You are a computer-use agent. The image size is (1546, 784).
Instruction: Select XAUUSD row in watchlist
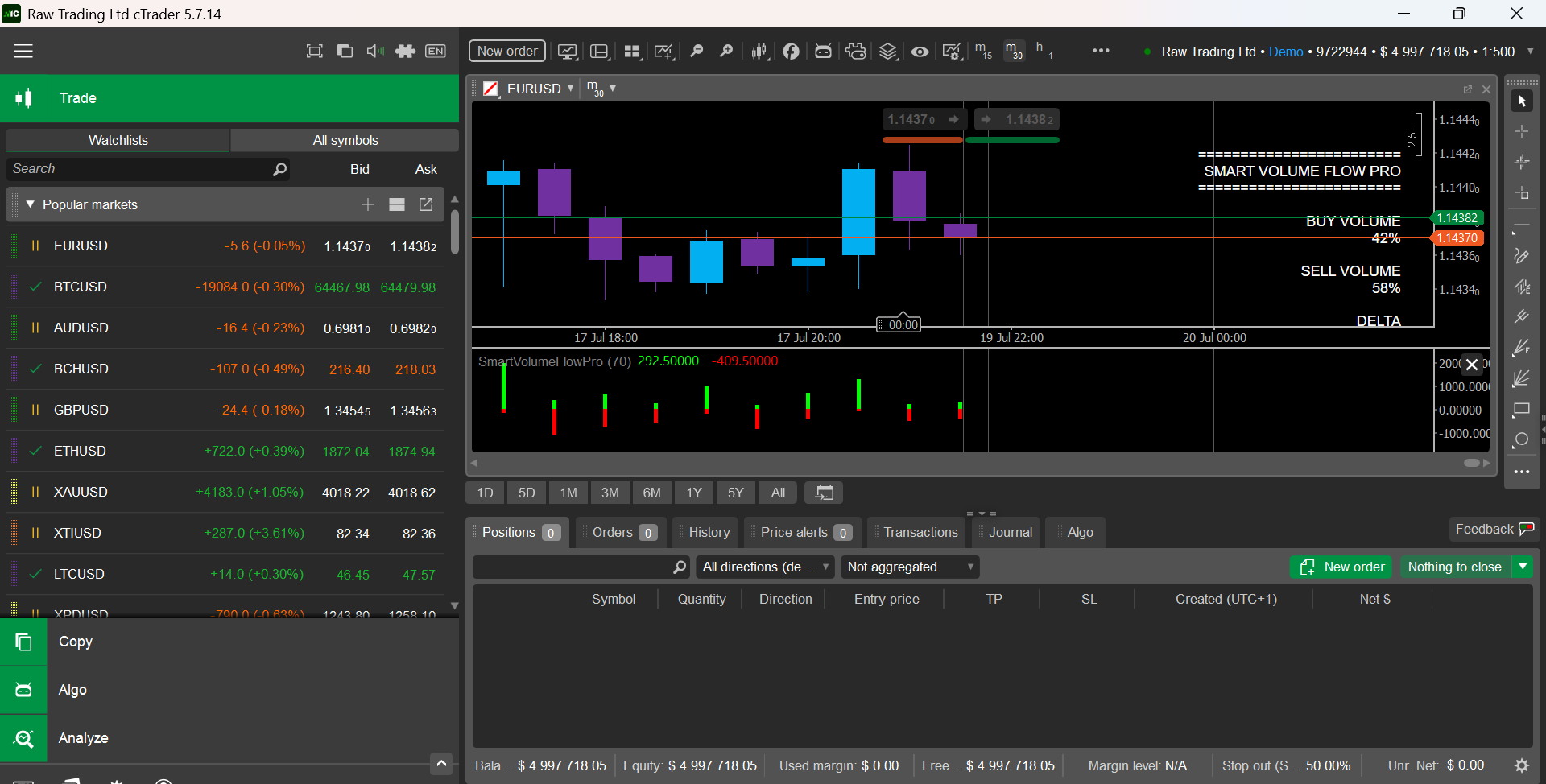click(x=226, y=492)
